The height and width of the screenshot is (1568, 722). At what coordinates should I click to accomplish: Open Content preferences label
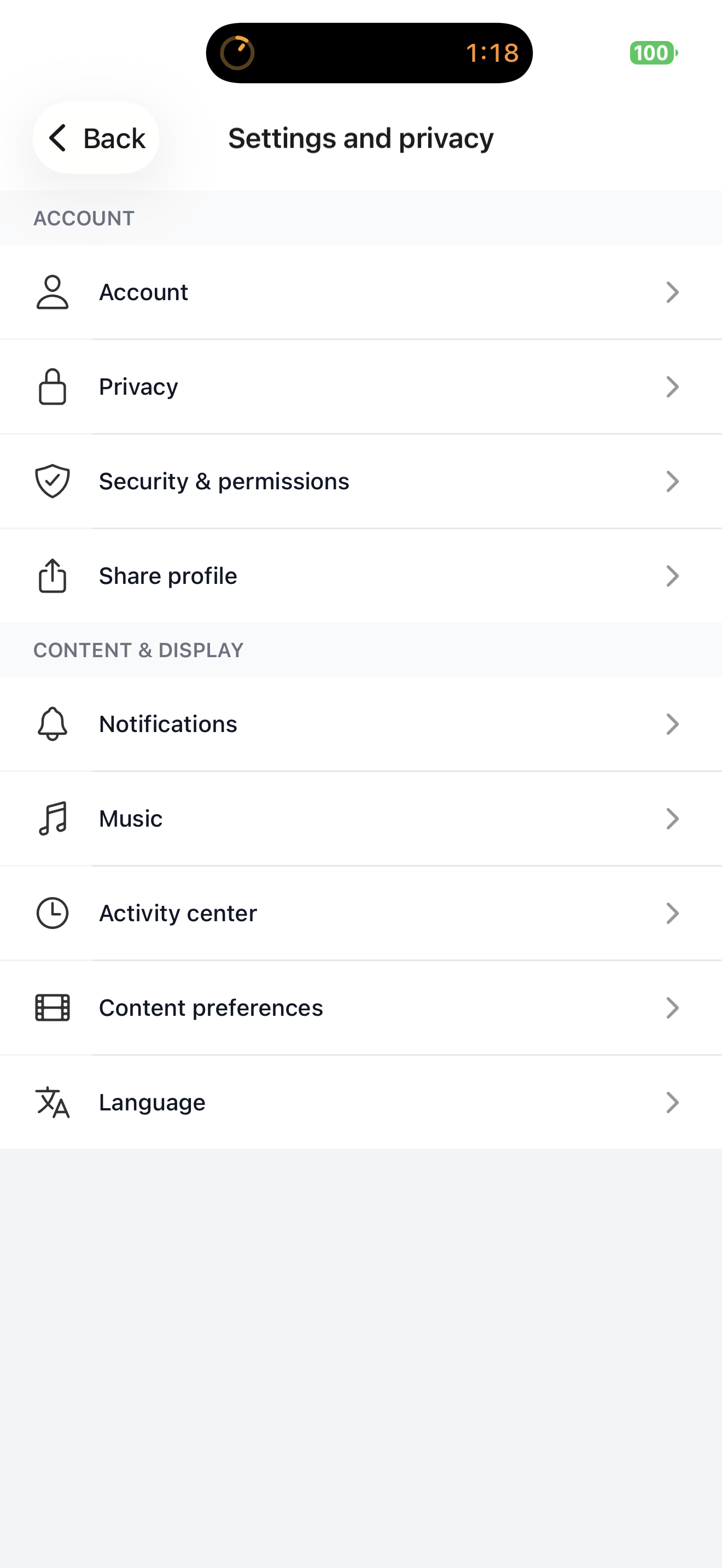(211, 1008)
